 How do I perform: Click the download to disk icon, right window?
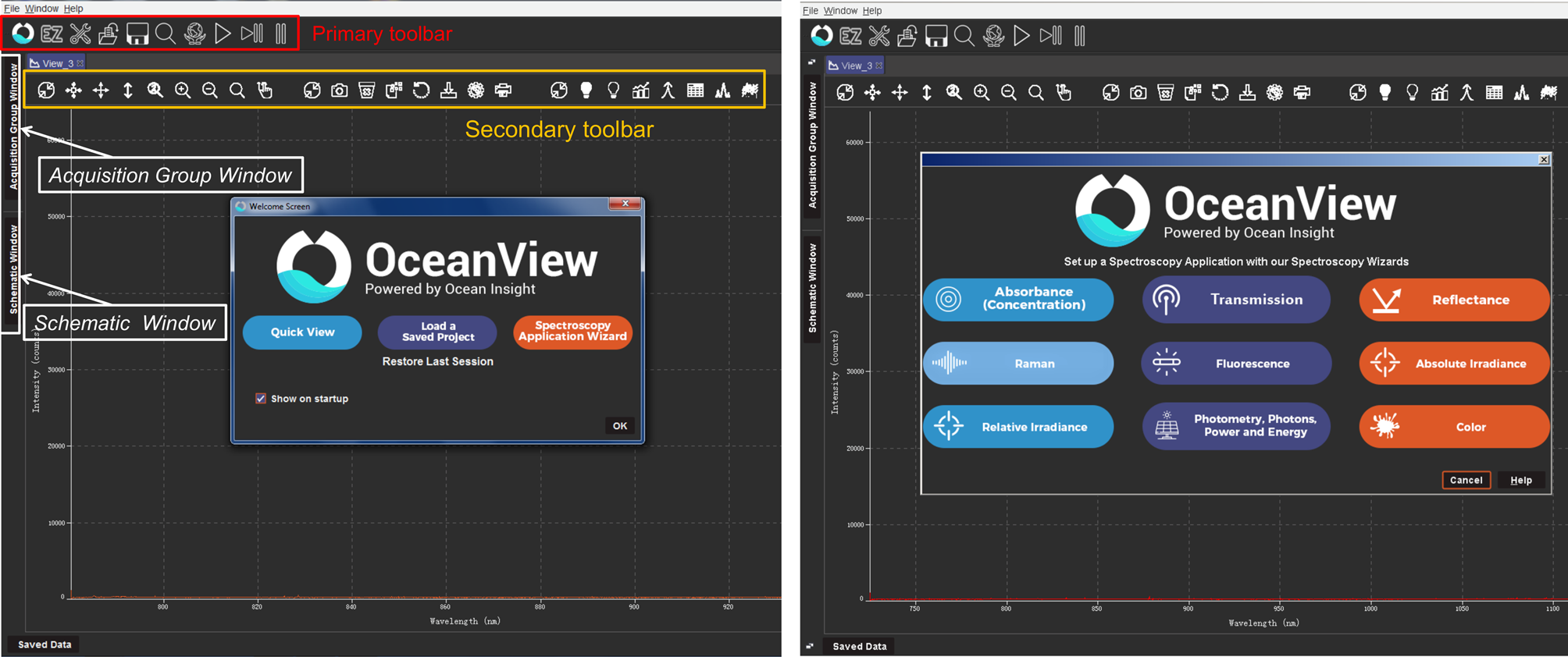tap(1248, 93)
